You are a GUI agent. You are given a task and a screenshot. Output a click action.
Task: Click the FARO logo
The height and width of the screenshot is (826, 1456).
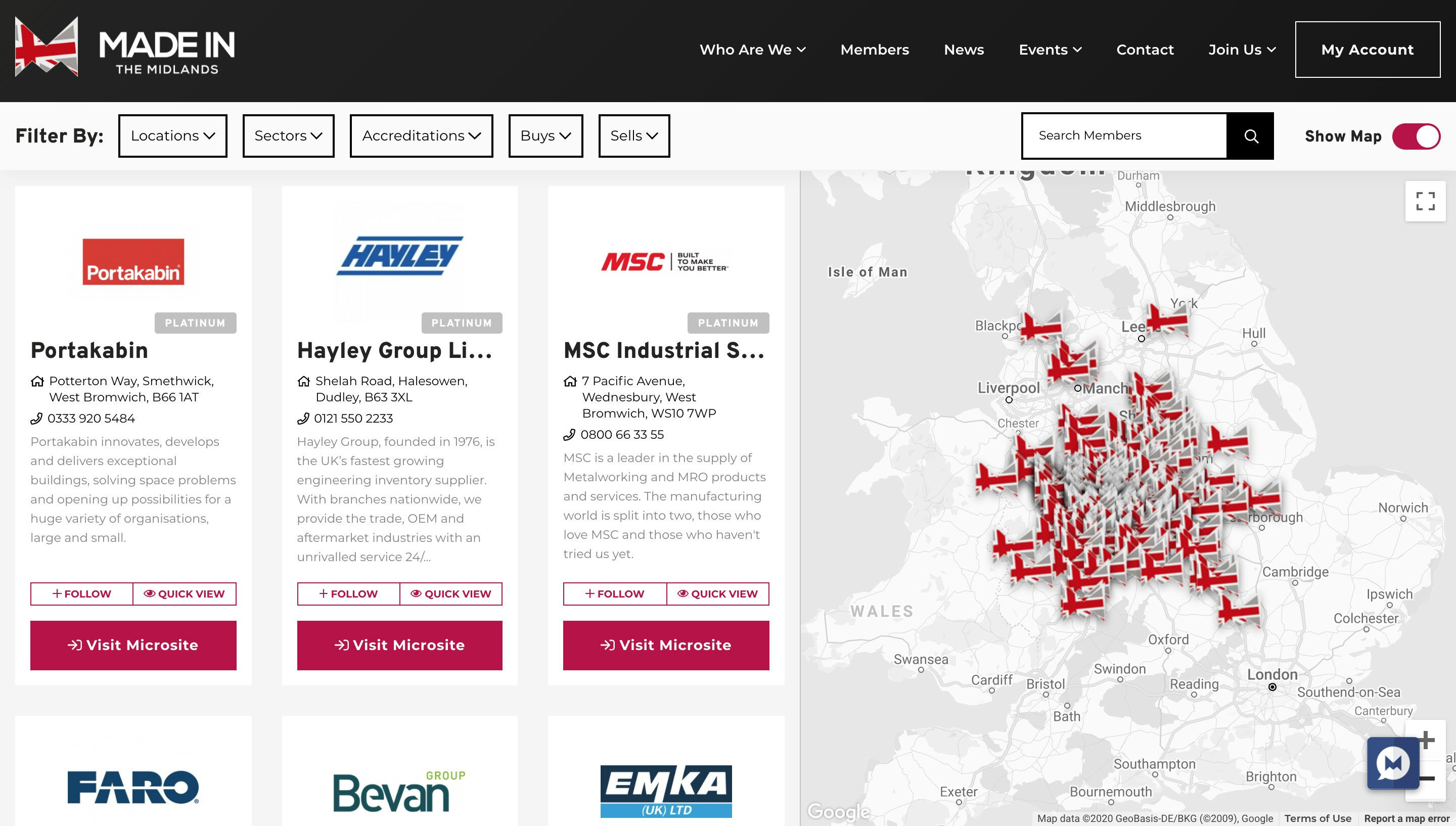[133, 787]
